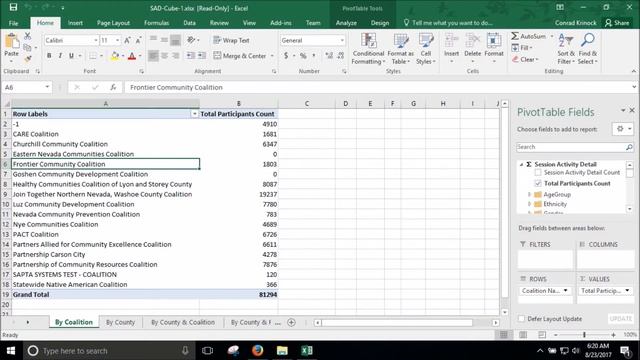640x360 pixels.
Task: Click AutoSum button
Action: point(529,36)
